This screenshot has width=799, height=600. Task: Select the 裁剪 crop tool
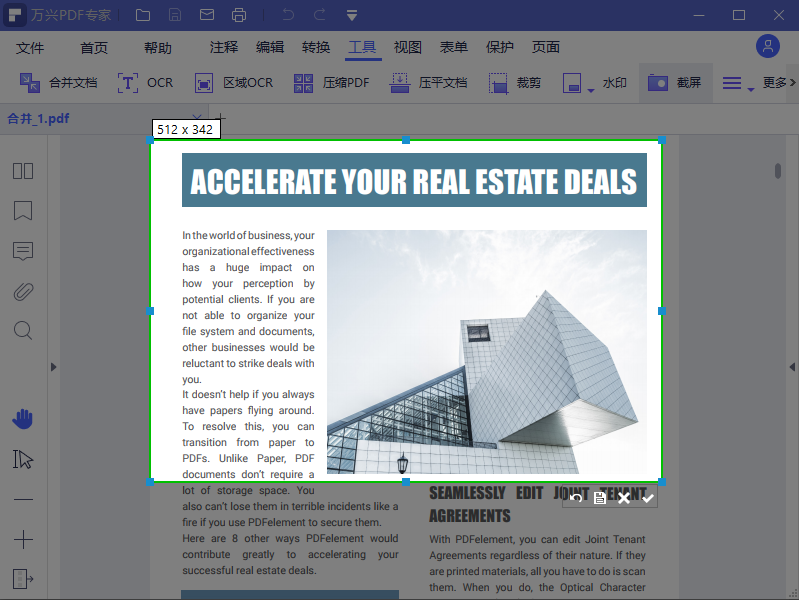515,83
